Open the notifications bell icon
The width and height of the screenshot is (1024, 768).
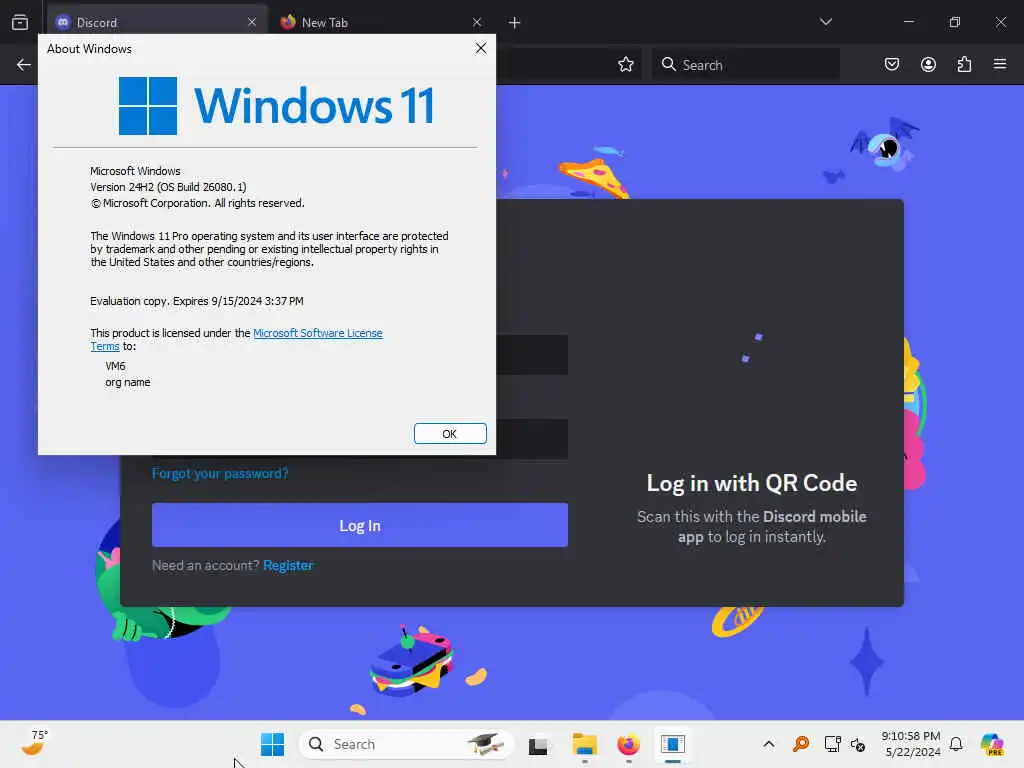(956, 744)
